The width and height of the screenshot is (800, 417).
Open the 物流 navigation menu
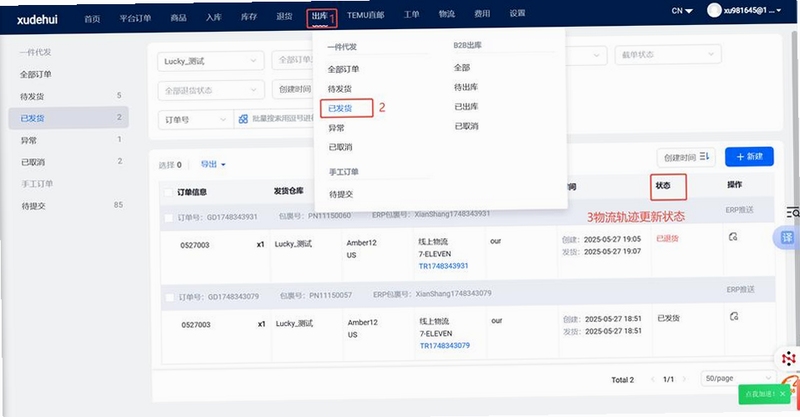(x=447, y=14)
